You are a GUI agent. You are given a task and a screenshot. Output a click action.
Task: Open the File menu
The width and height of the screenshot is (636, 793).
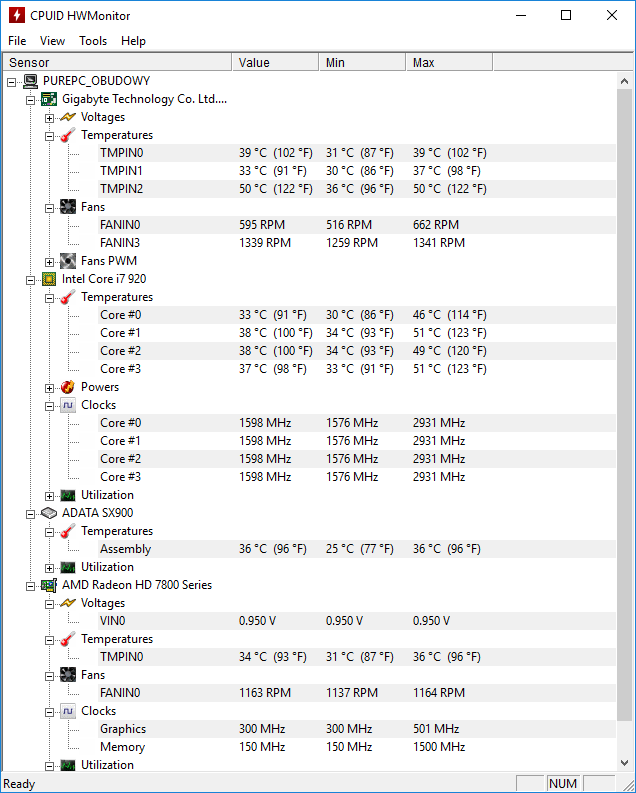pos(17,41)
